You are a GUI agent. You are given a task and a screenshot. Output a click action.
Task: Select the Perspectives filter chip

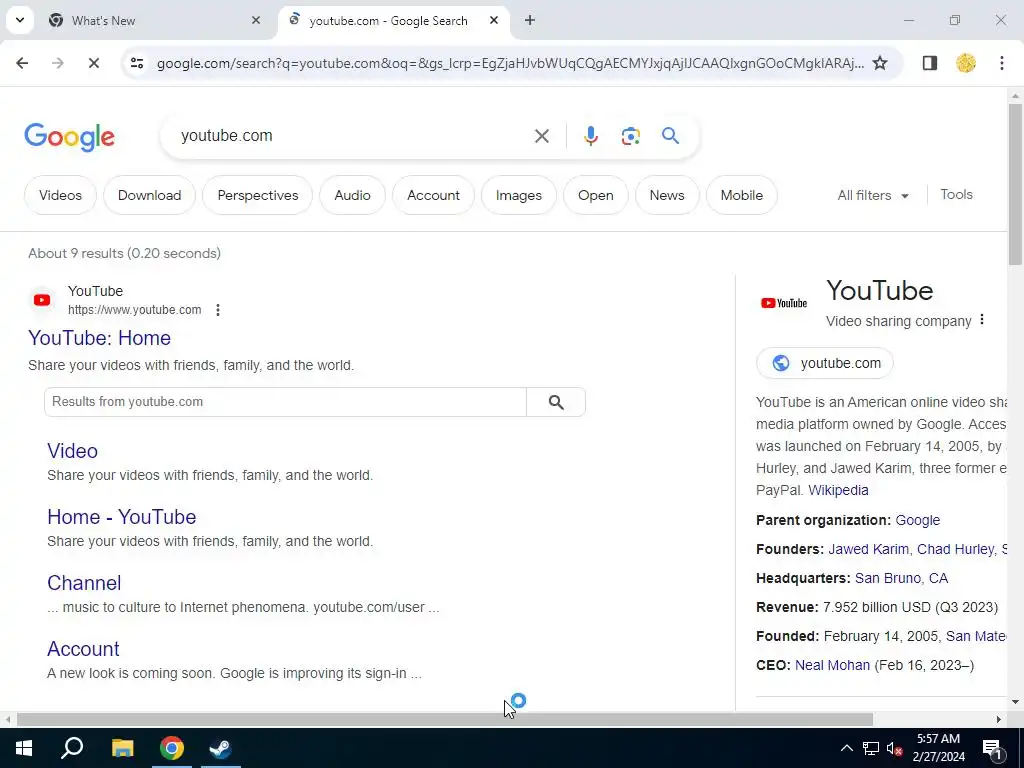pos(258,195)
